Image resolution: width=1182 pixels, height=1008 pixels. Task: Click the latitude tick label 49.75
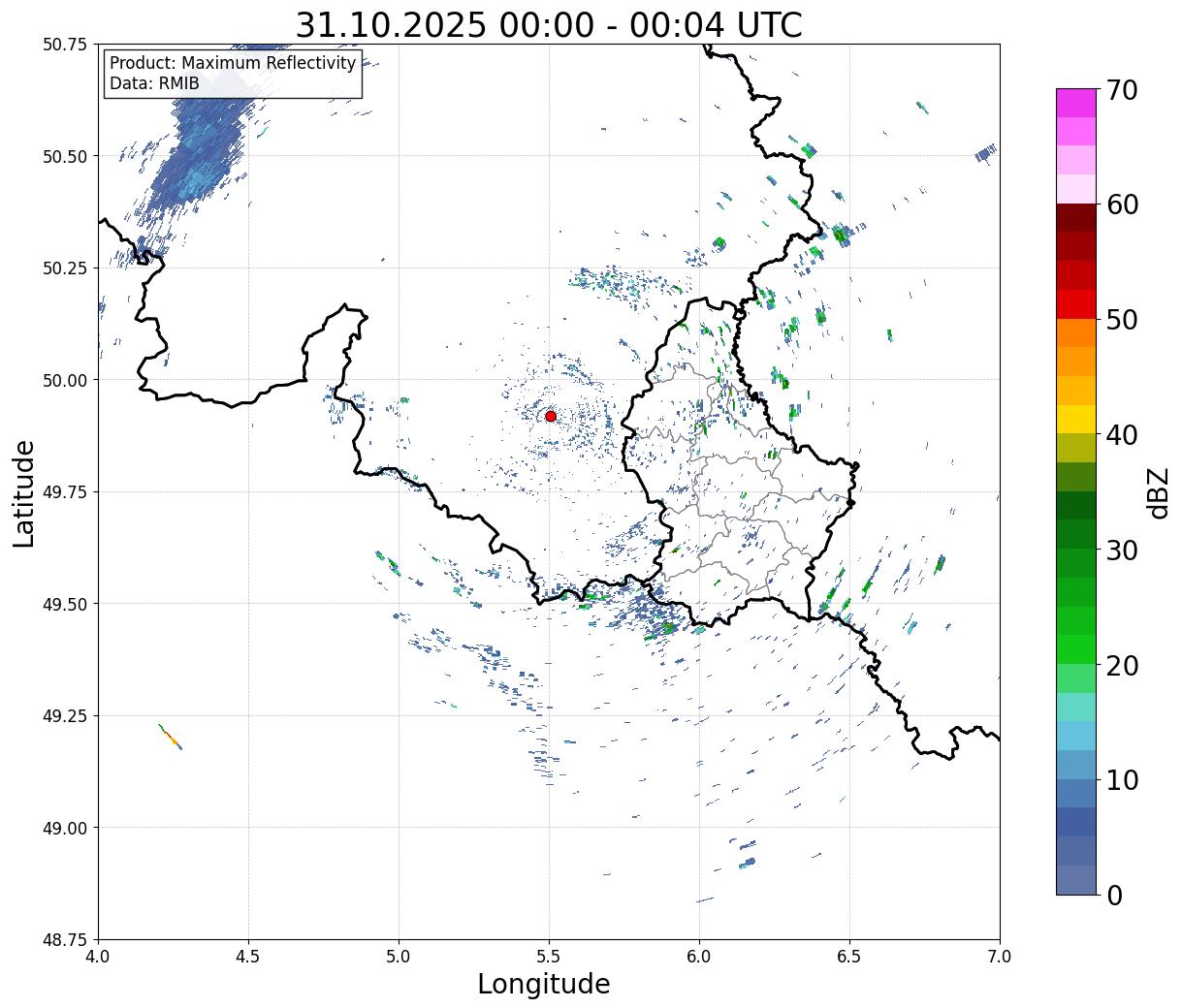(x=65, y=492)
